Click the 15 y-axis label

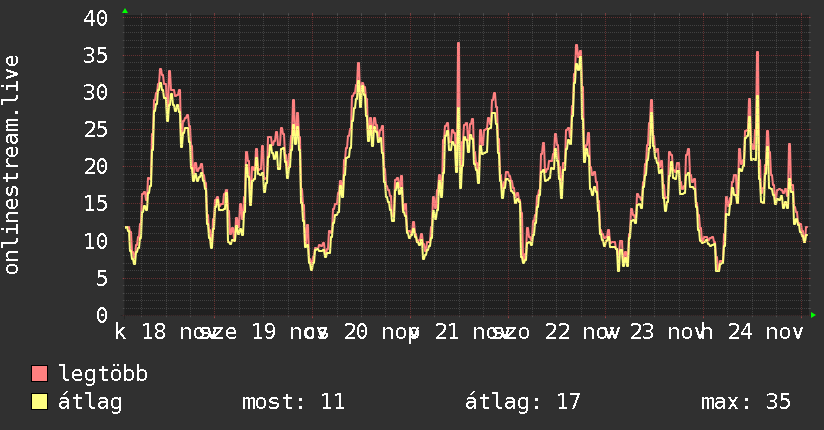(96, 204)
